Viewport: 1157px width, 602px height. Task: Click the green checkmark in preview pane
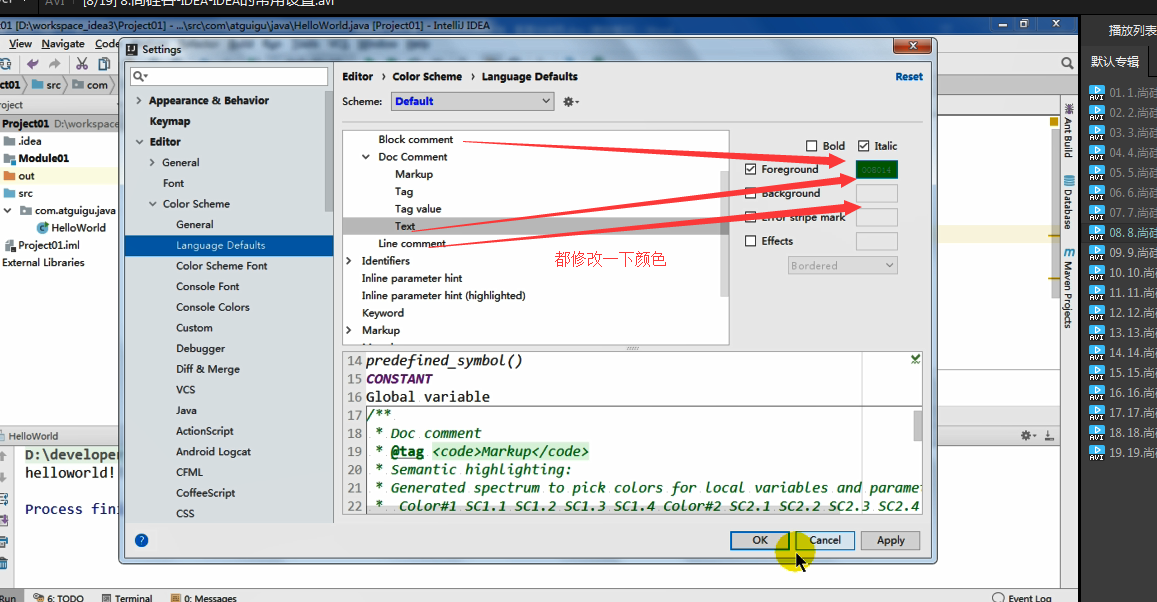(x=915, y=359)
